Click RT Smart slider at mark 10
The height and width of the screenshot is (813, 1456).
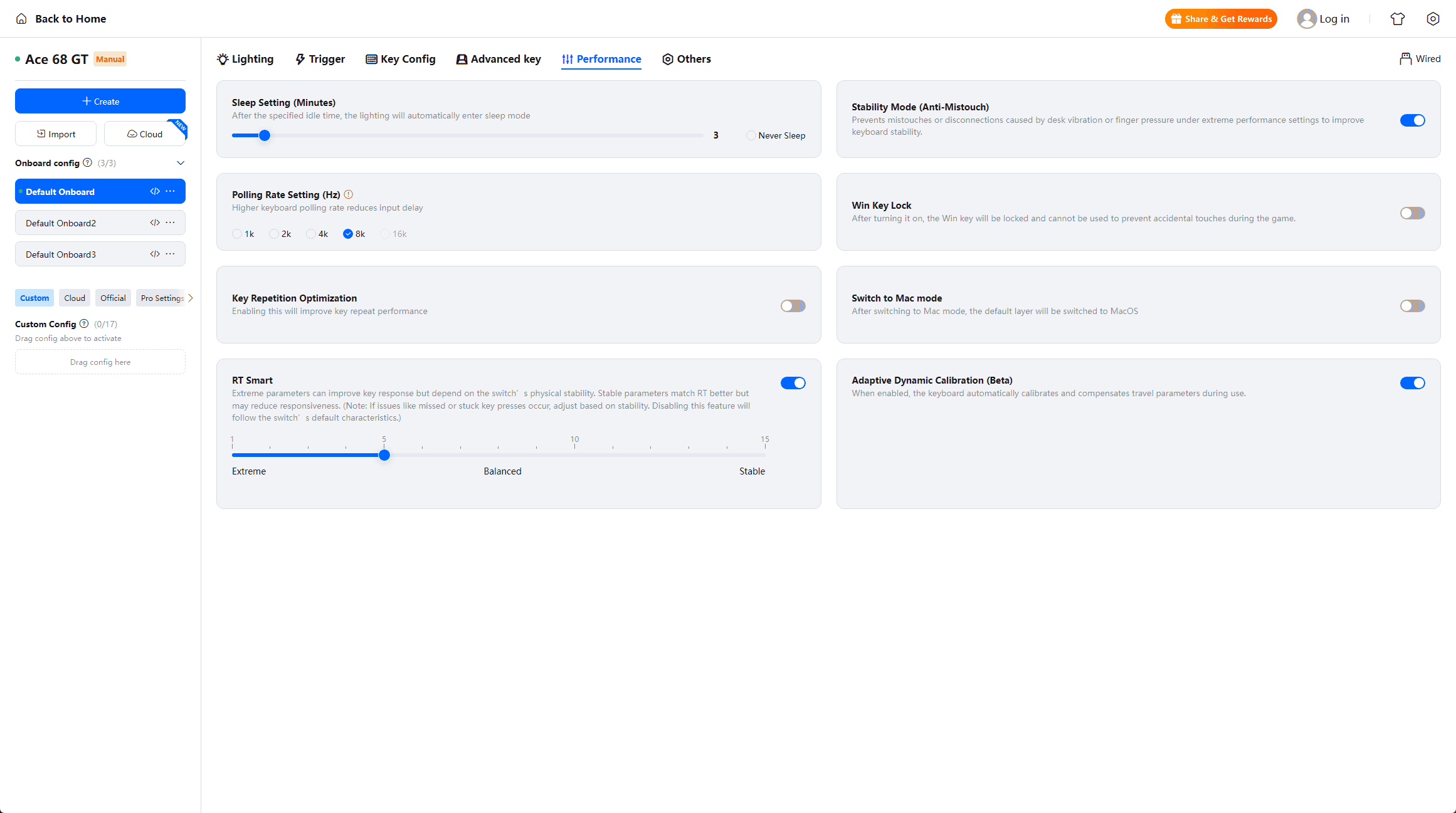pos(574,455)
